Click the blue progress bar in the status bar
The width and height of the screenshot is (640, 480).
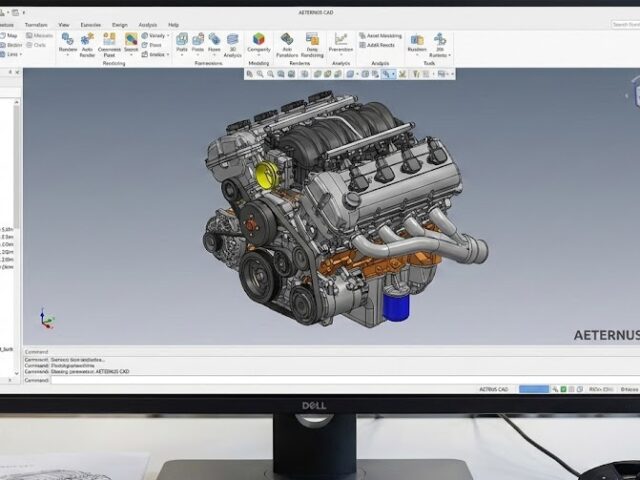click(534, 389)
